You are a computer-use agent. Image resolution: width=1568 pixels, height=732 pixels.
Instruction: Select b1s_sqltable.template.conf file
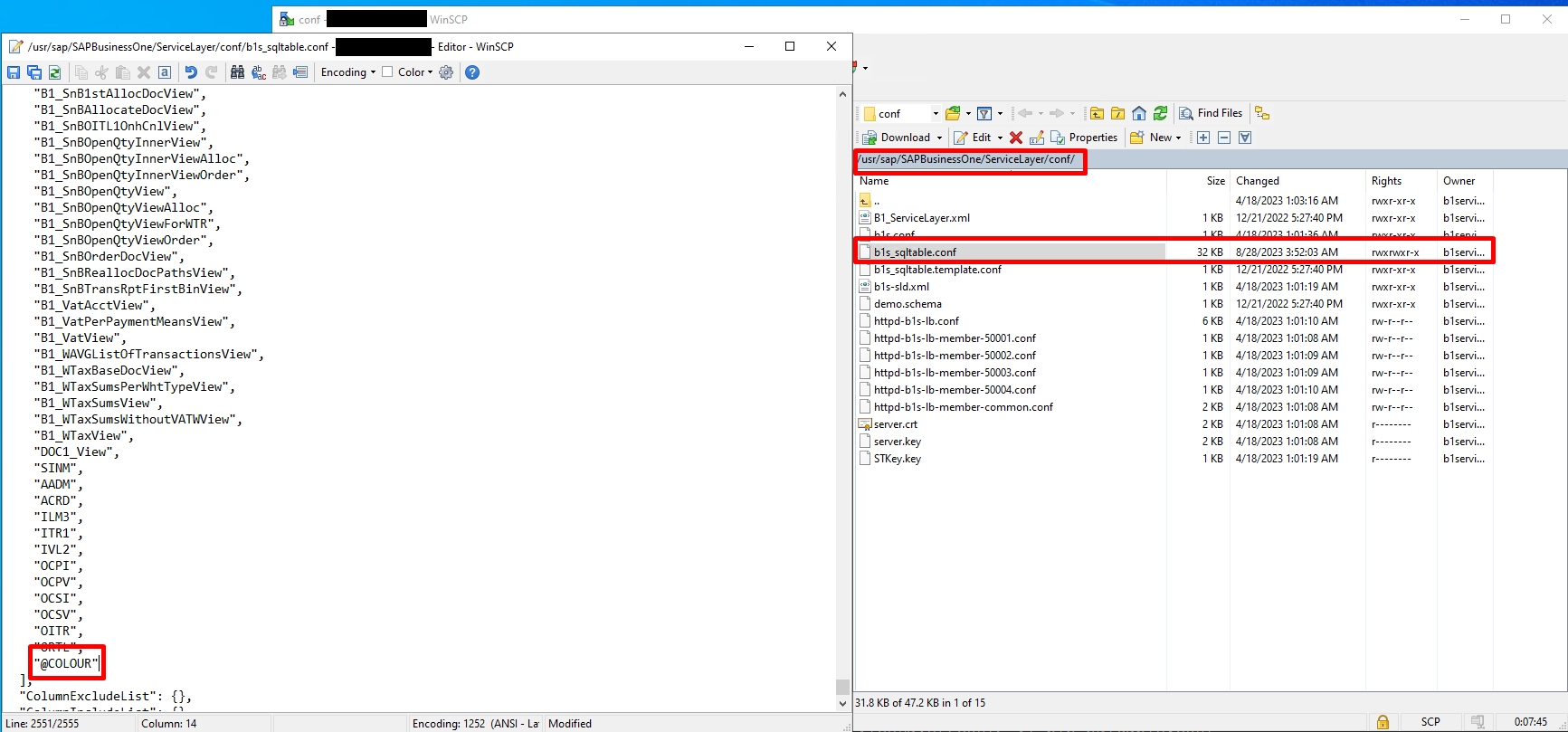(x=937, y=270)
